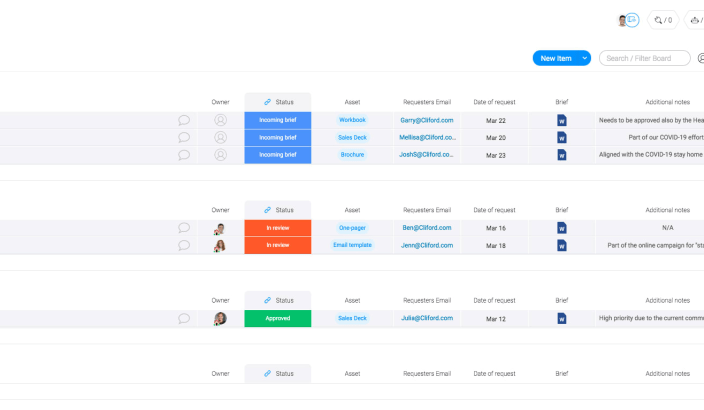Screen dimensions: 704x410
Task: Open Word brief for Brochure row
Action: pos(562,155)
